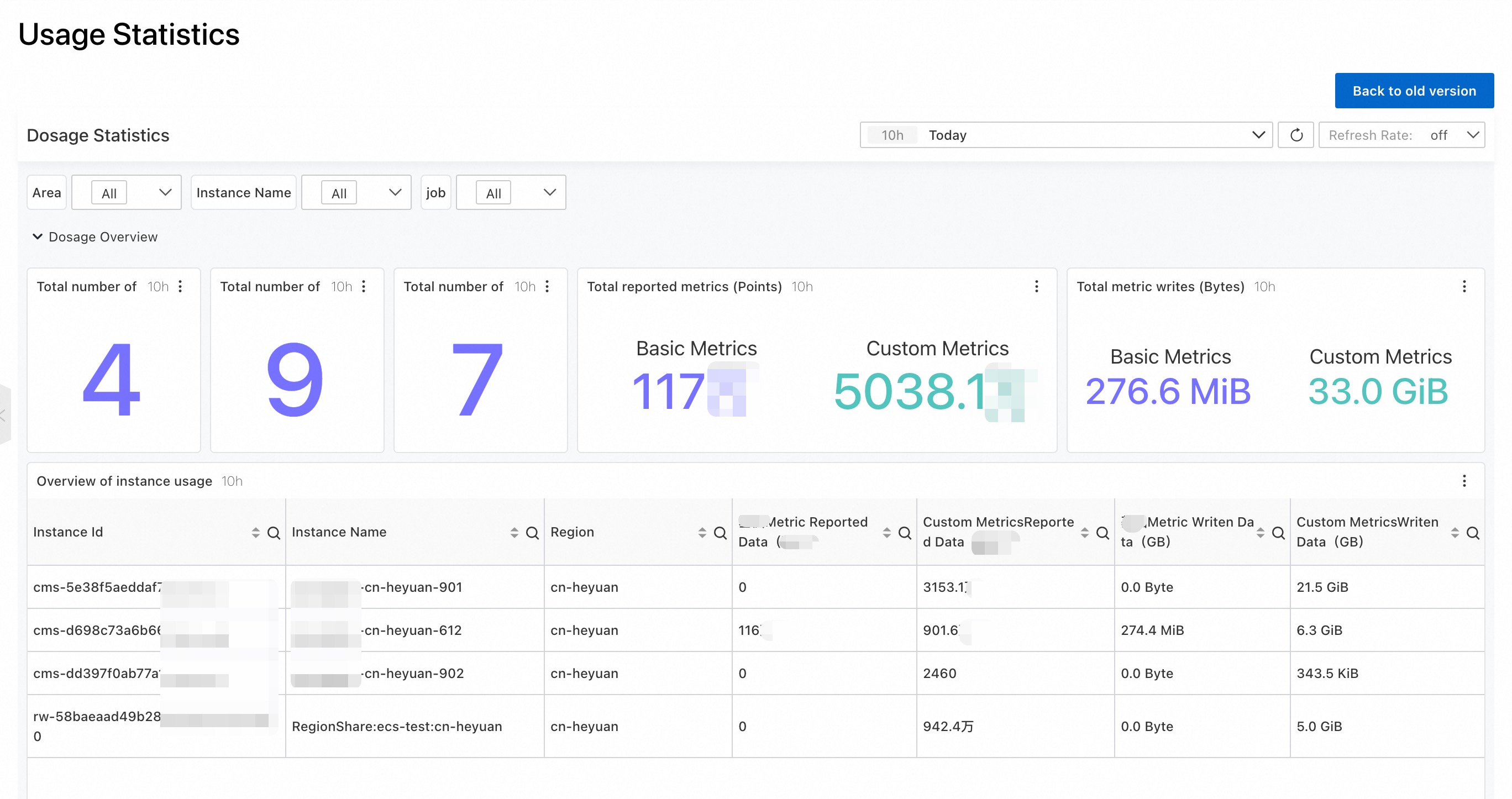Click the refresh icon next to time range
This screenshot has height=799, width=1512.
coord(1295,135)
